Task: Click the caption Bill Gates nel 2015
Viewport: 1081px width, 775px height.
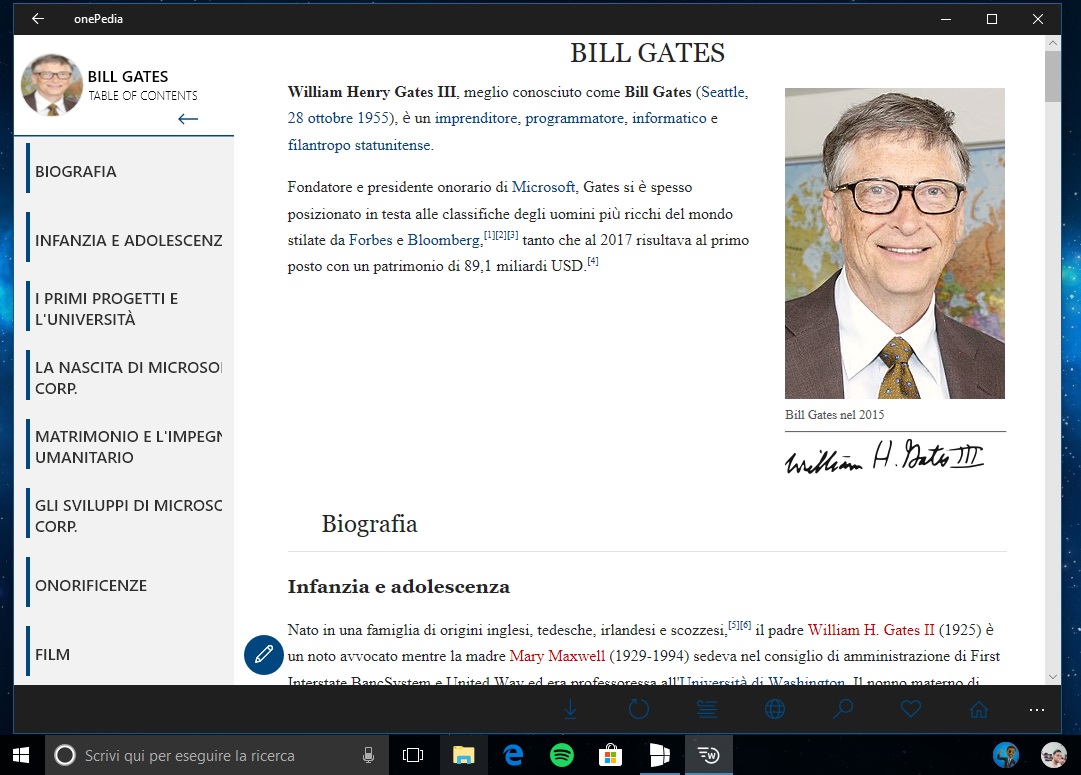Action: (835, 414)
